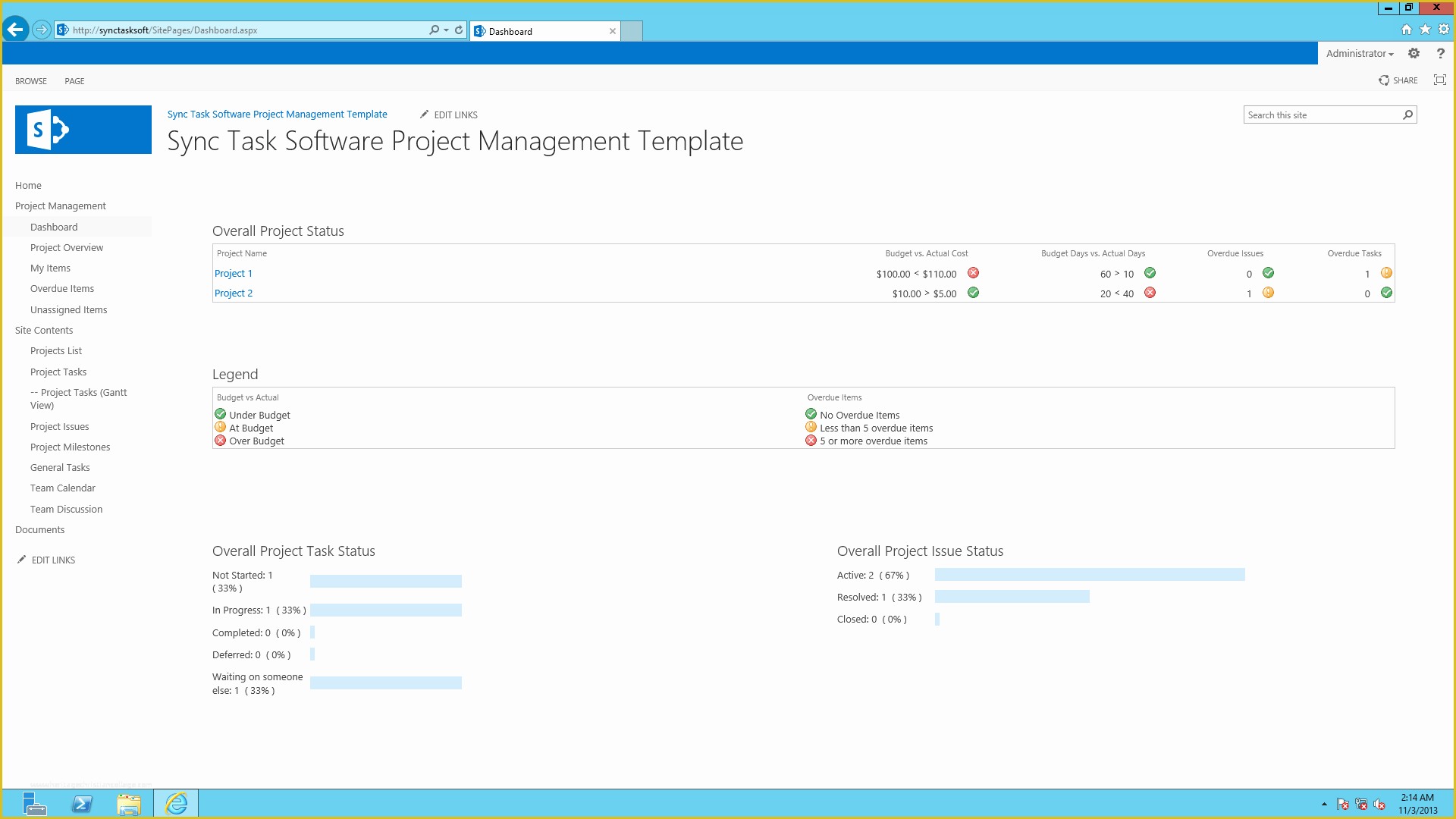Screen dimensions: 1456x819
Task: Open Project Issues navigation link
Action: 60,427
